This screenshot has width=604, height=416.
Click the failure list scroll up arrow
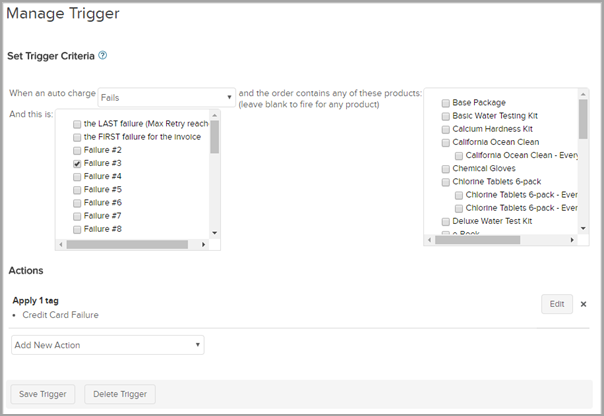point(215,115)
